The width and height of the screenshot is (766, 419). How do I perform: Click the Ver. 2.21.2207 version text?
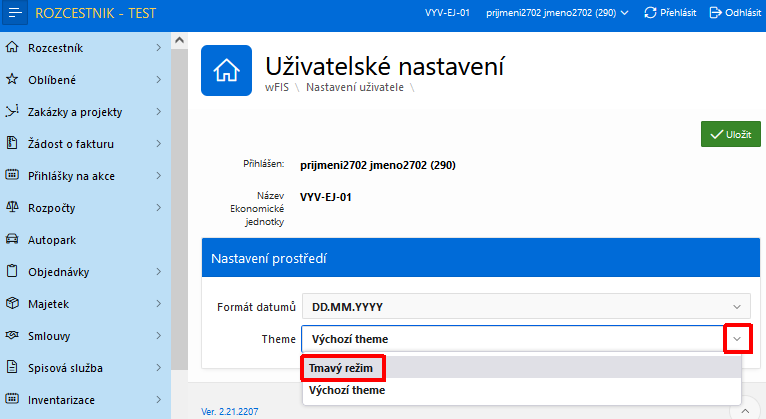[229, 411]
